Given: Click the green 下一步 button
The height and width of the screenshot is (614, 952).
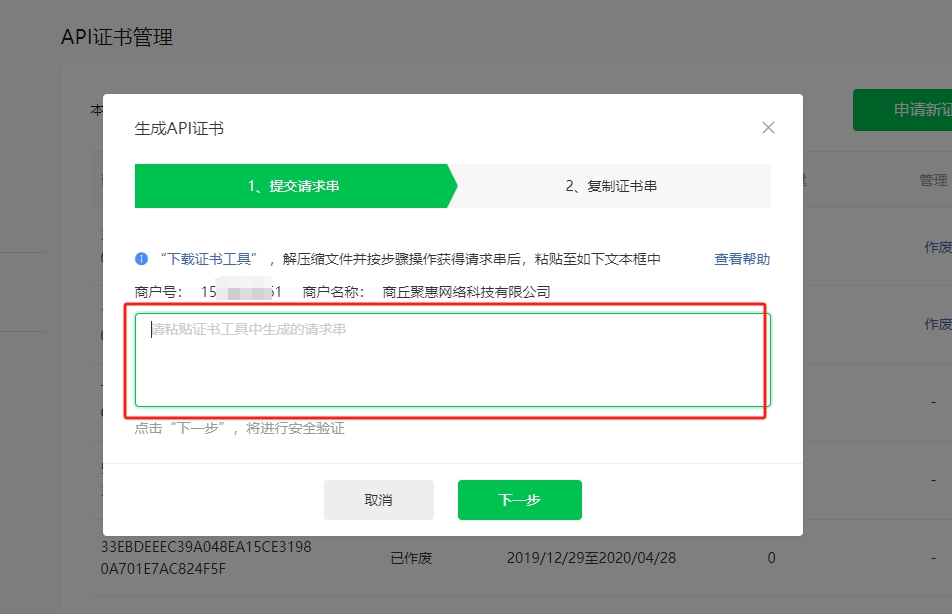Looking at the screenshot, I should point(520,500).
